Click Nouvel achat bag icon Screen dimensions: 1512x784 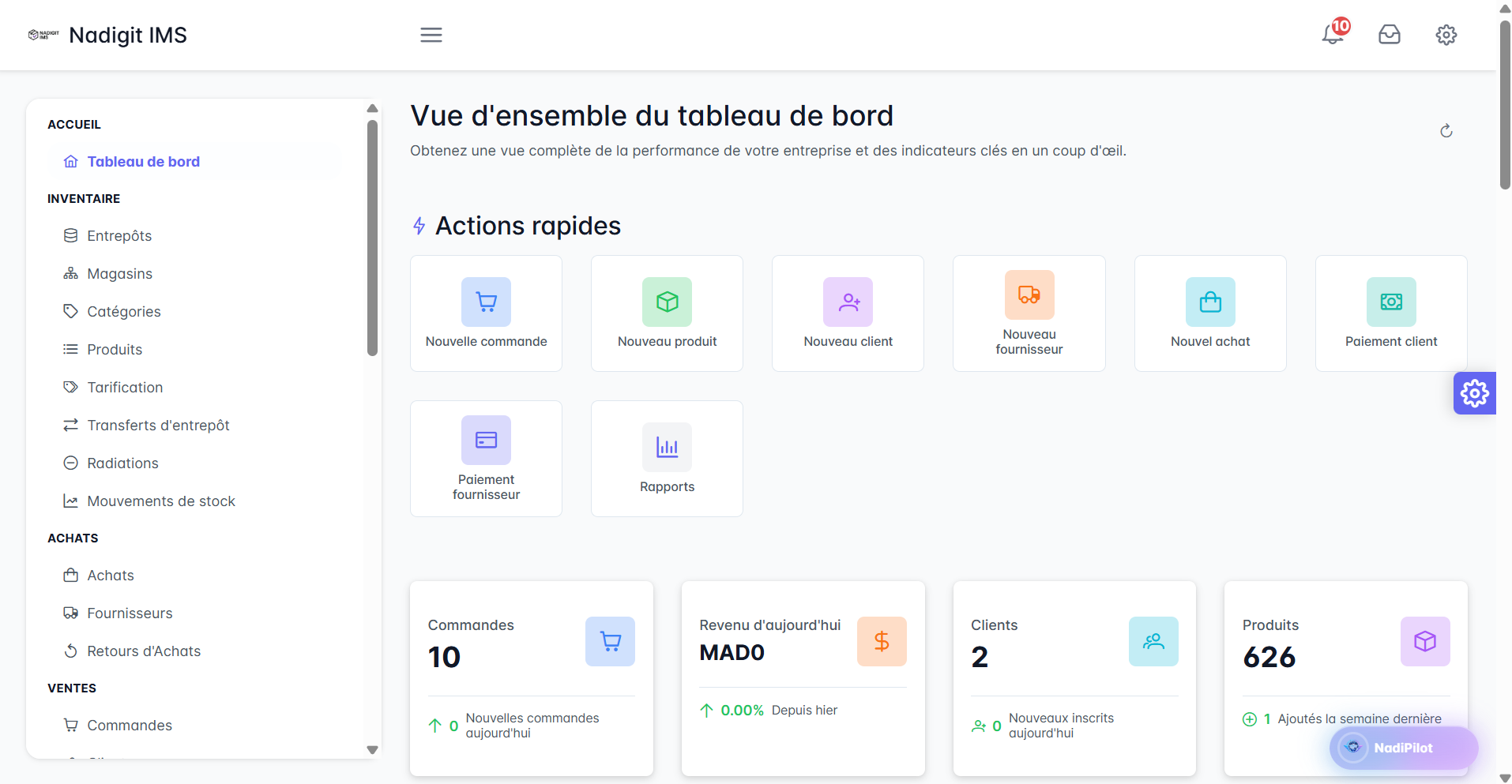click(1210, 302)
